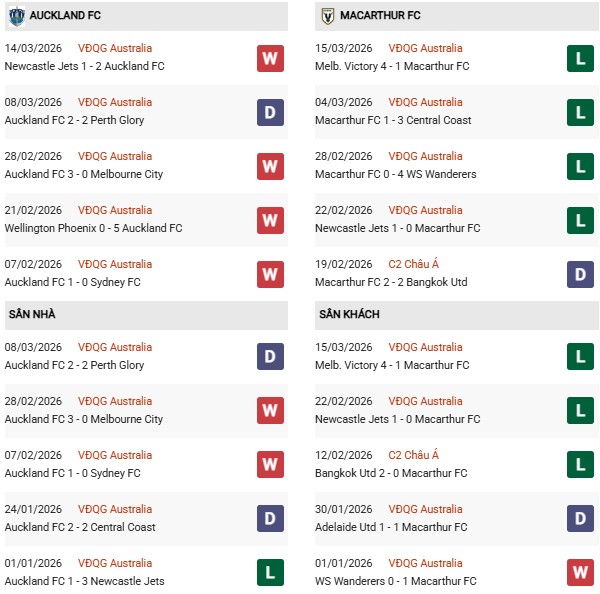Click the Macarthur FC team crest icon
This screenshot has width=600, height=594.
tap(327, 16)
